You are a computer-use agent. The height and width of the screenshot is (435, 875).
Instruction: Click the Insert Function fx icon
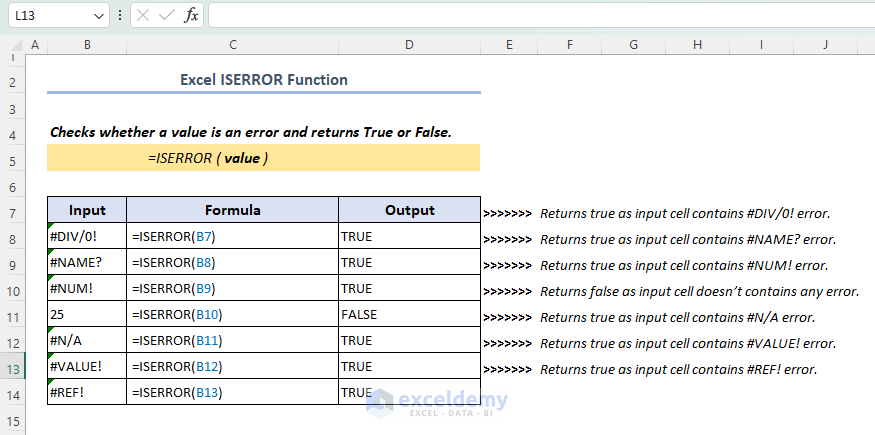(x=191, y=16)
